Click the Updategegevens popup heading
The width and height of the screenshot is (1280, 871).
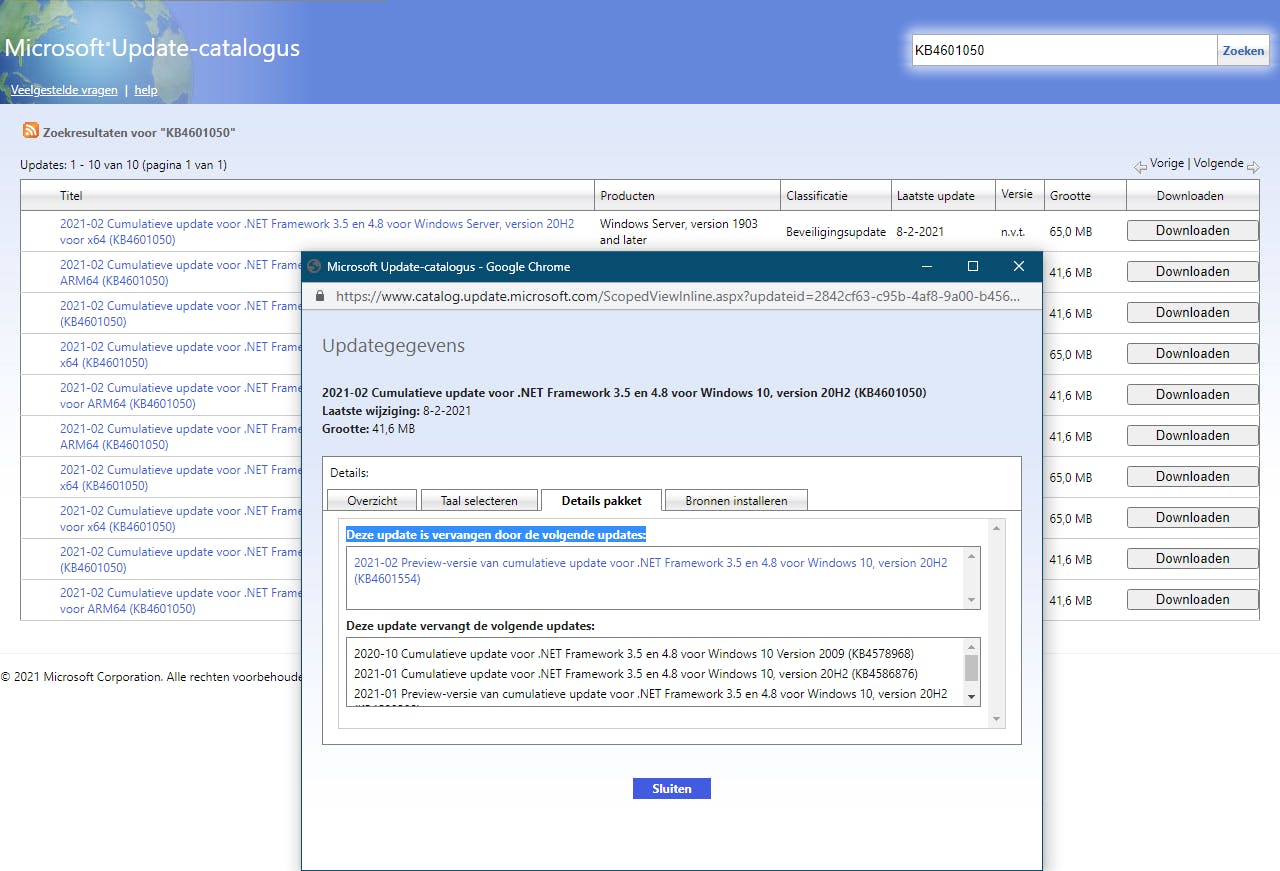pos(393,346)
